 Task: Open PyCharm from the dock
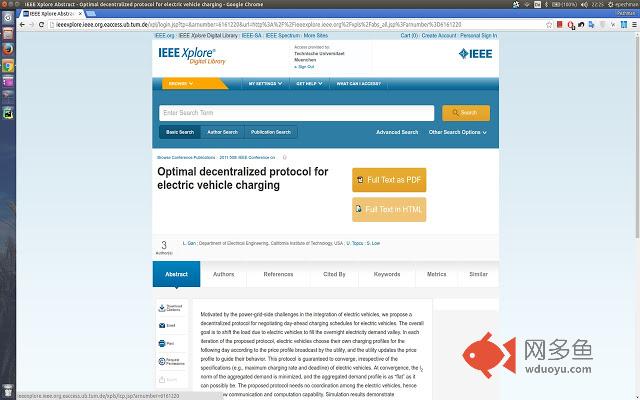pyautogui.click(x=8, y=113)
